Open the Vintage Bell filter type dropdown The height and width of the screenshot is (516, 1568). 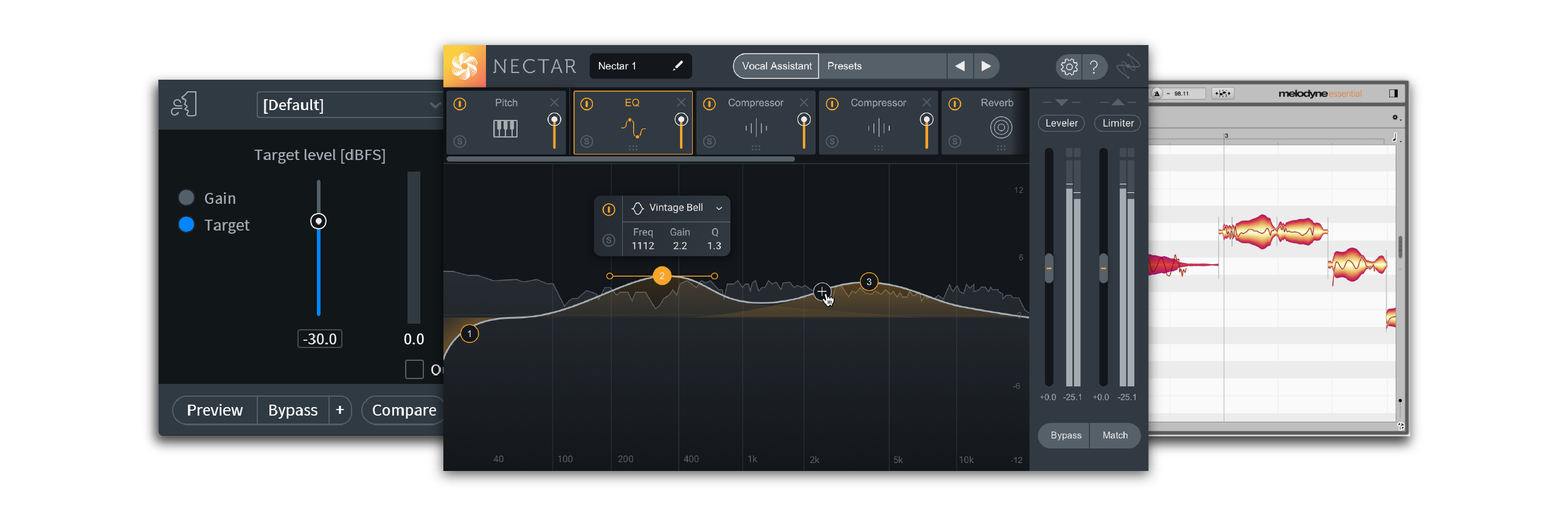tap(719, 208)
